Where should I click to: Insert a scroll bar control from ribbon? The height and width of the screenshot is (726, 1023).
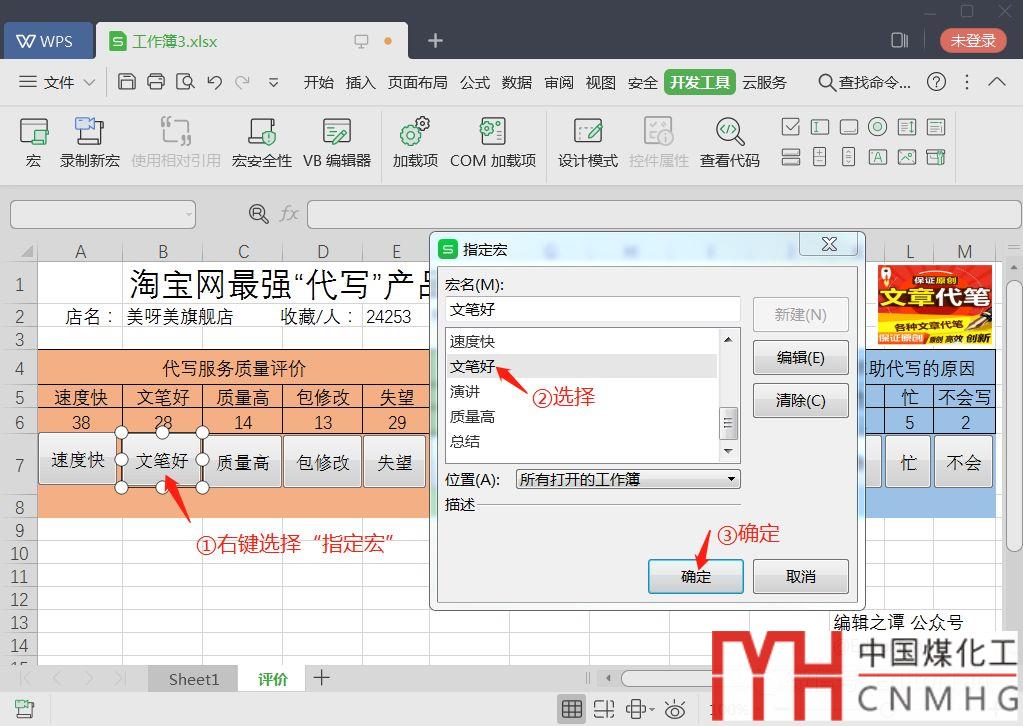[x=849, y=157]
